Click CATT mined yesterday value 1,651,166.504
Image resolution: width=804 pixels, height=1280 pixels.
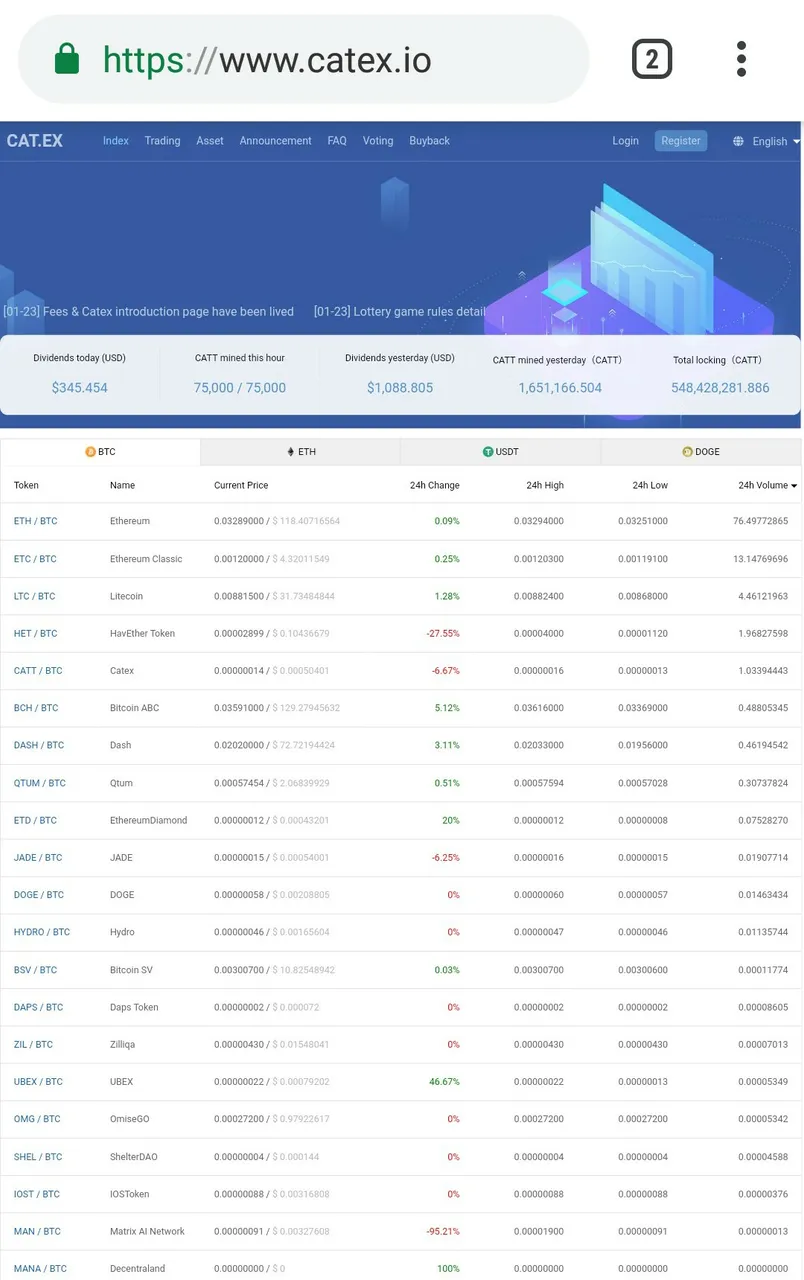click(x=560, y=388)
